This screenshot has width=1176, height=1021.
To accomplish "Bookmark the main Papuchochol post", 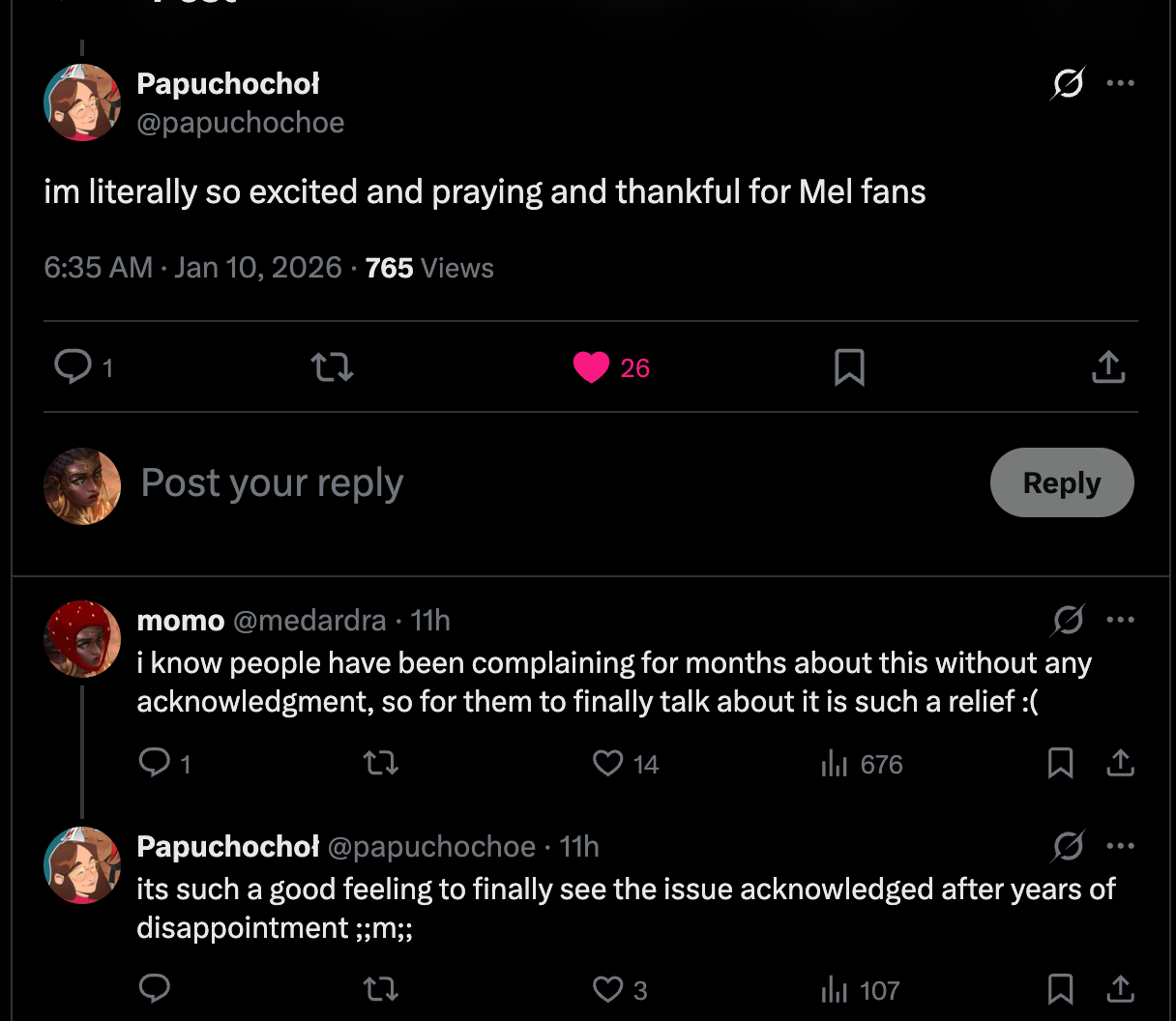I will [x=849, y=367].
